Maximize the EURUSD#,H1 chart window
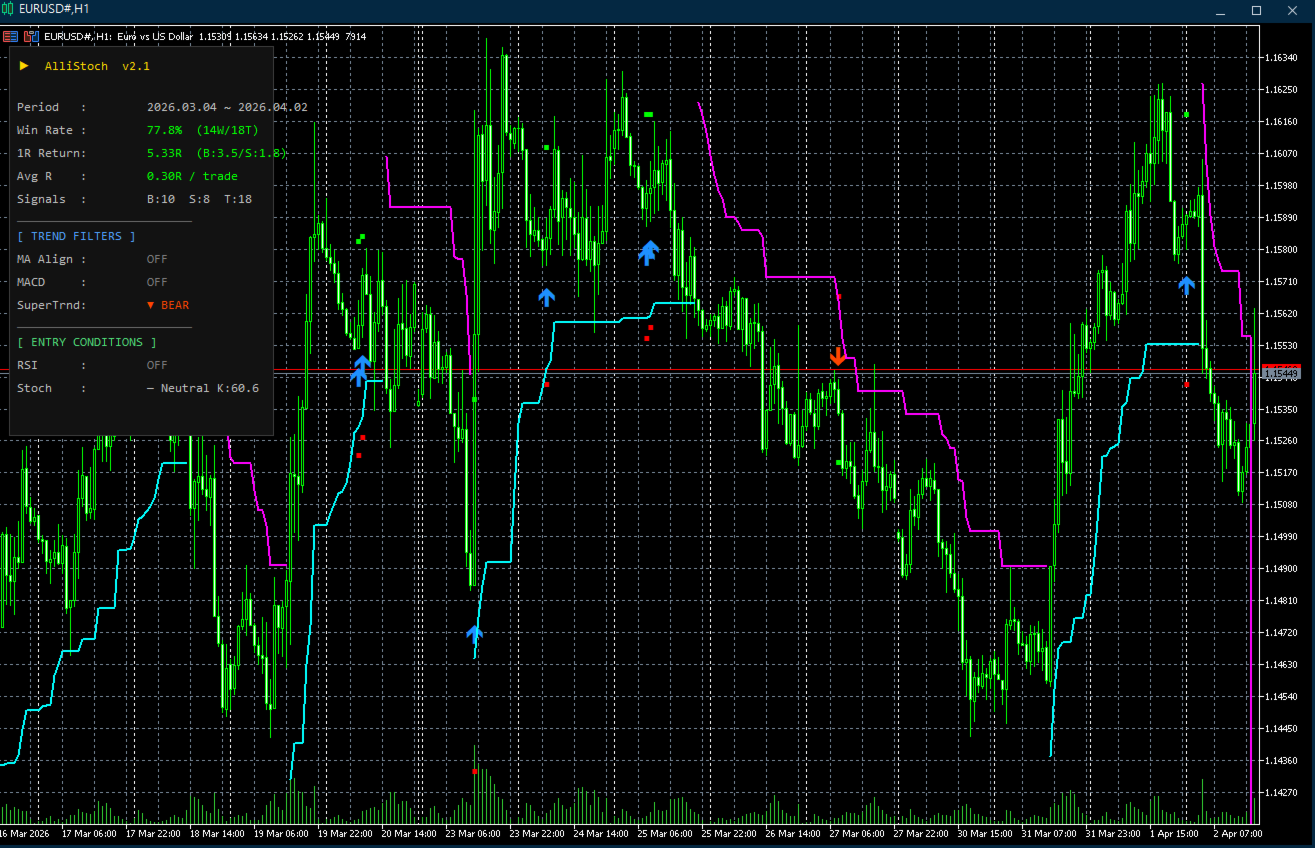1315x848 pixels. (1256, 10)
